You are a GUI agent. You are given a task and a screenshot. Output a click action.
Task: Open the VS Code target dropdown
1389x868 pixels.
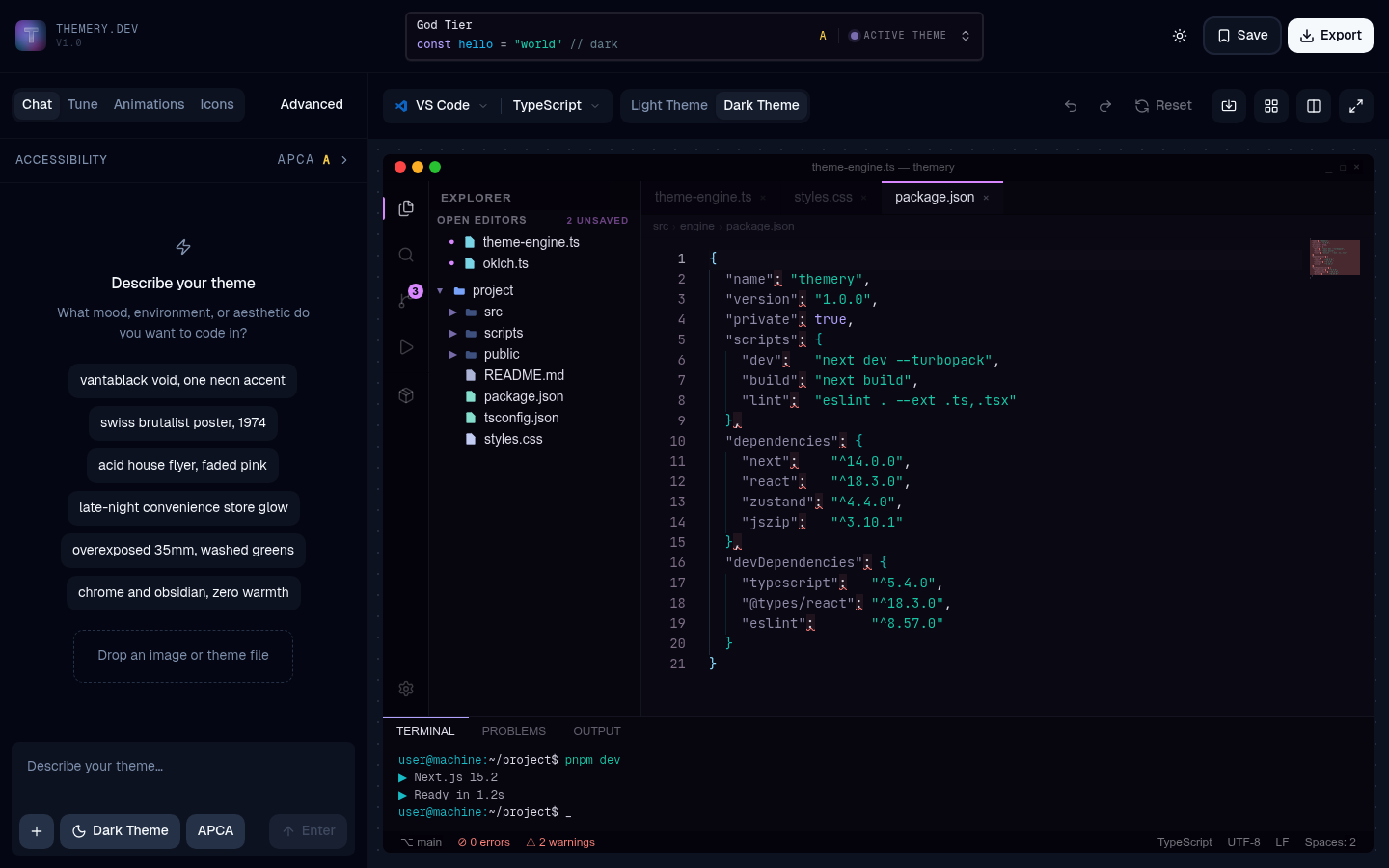click(x=440, y=105)
